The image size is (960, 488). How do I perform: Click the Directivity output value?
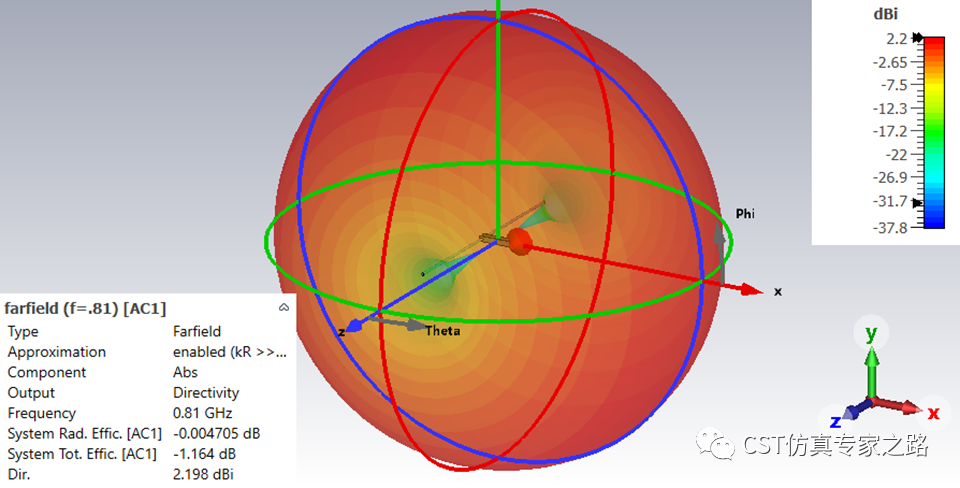tap(206, 392)
